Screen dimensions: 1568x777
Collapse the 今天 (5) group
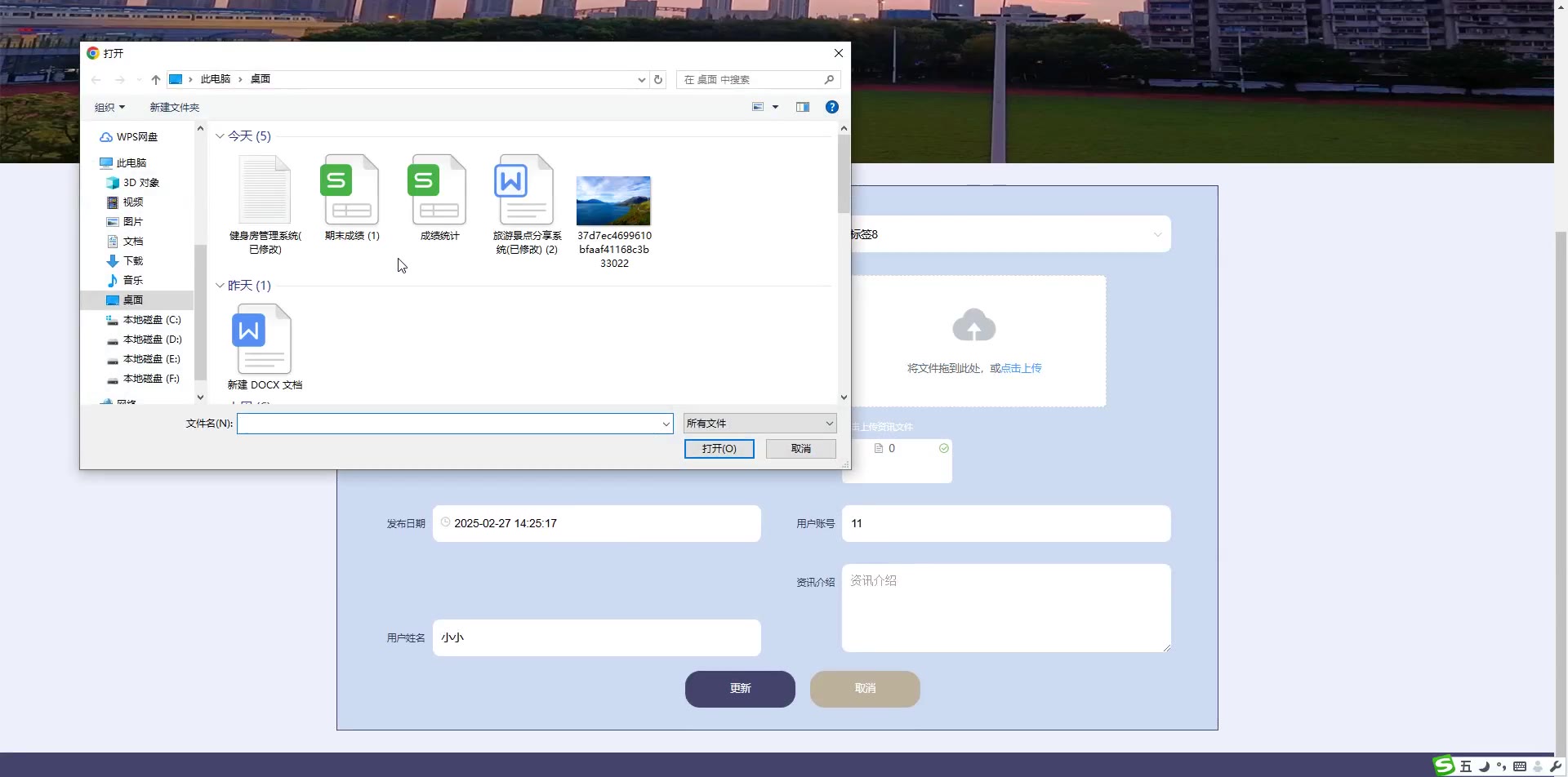click(220, 136)
